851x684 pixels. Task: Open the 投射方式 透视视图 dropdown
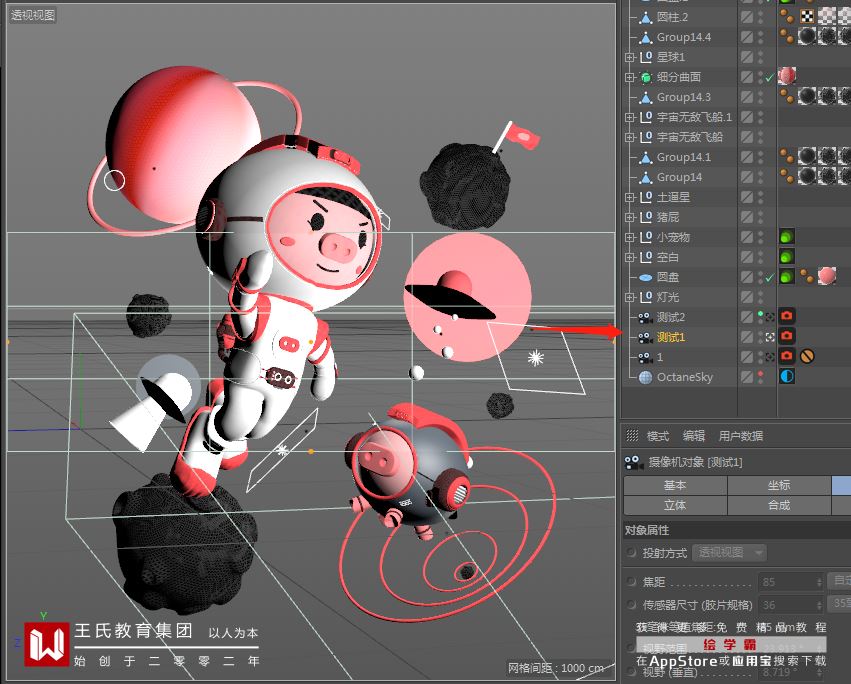point(729,553)
